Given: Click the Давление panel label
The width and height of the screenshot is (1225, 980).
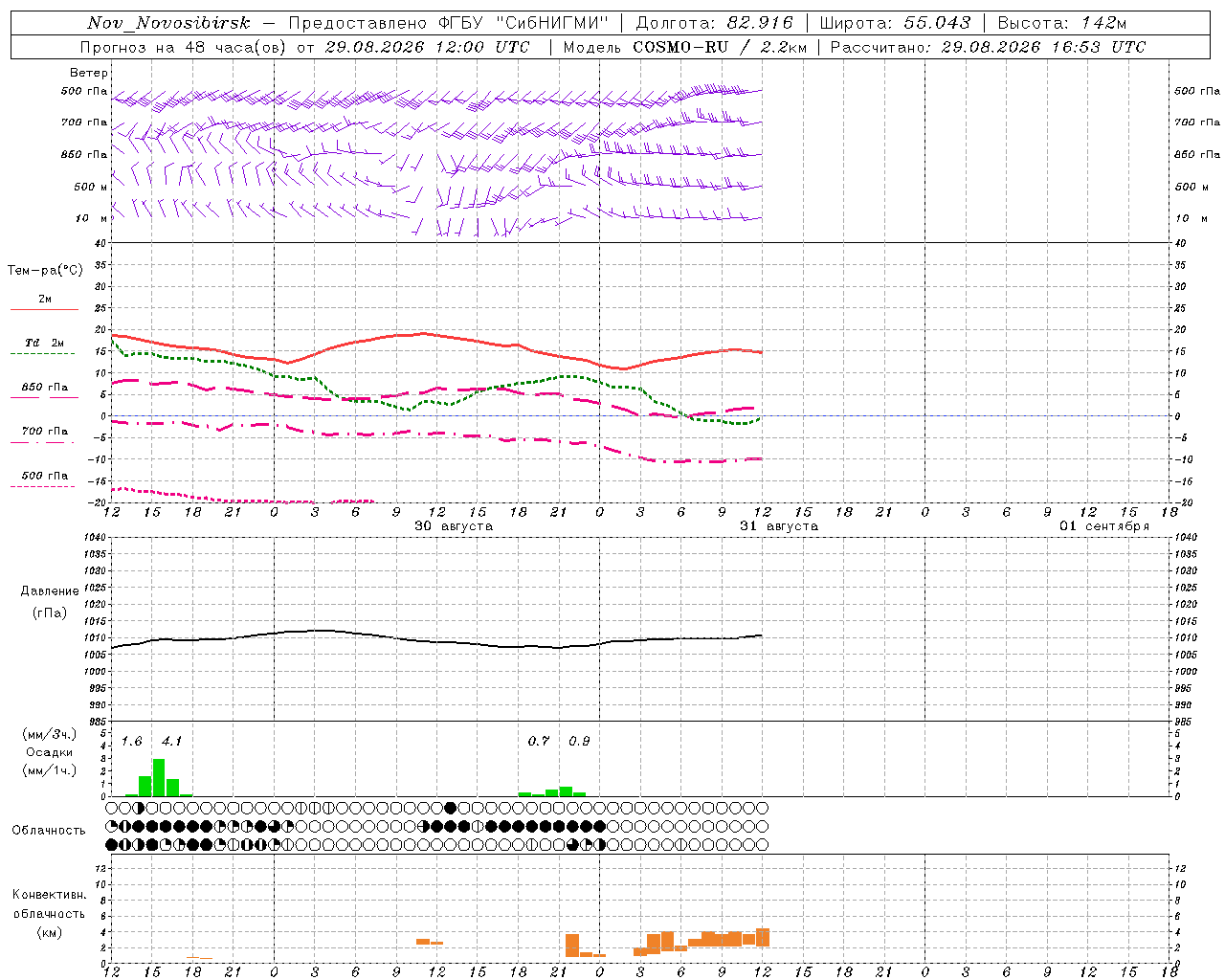Looking at the screenshot, I should pyautogui.click(x=50, y=591).
